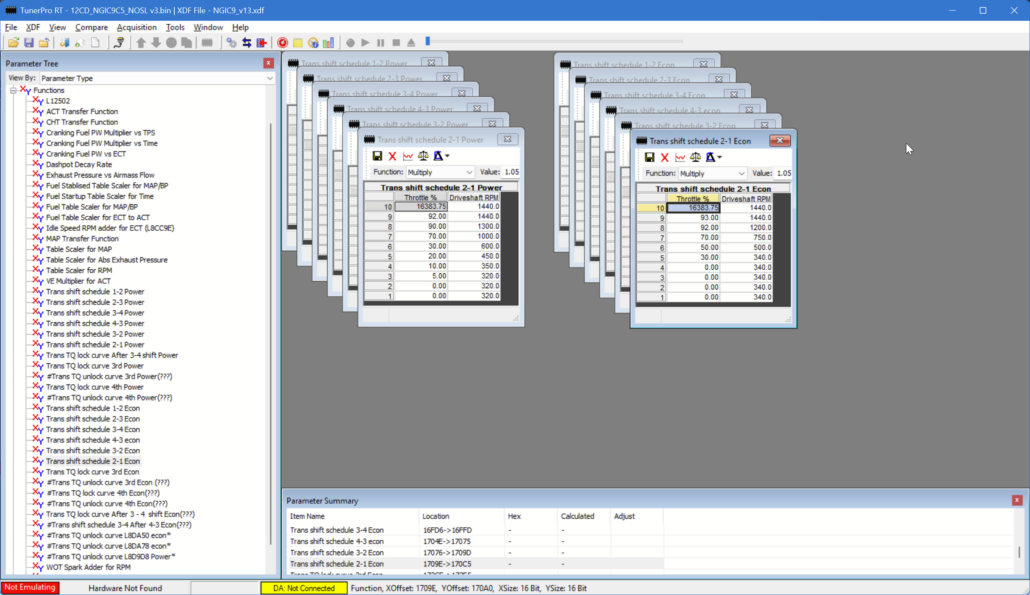Click the chip emulator icon in main toolbar
This screenshot has width=1030, height=595.
(207, 43)
